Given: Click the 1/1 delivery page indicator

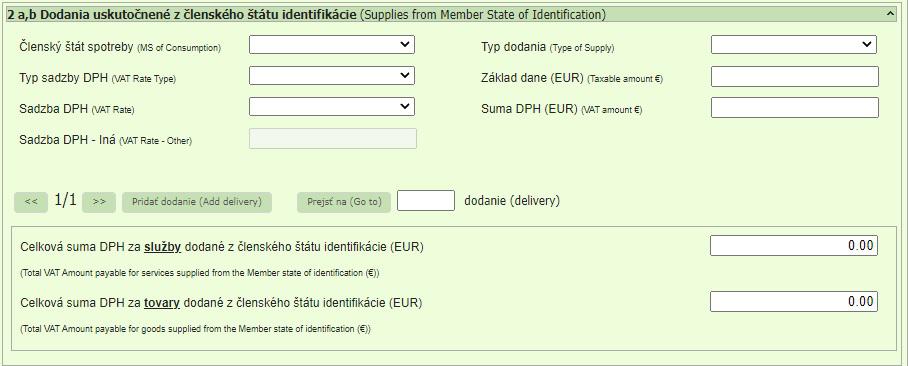Looking at the screenshot, I should (x=65, y=200).
